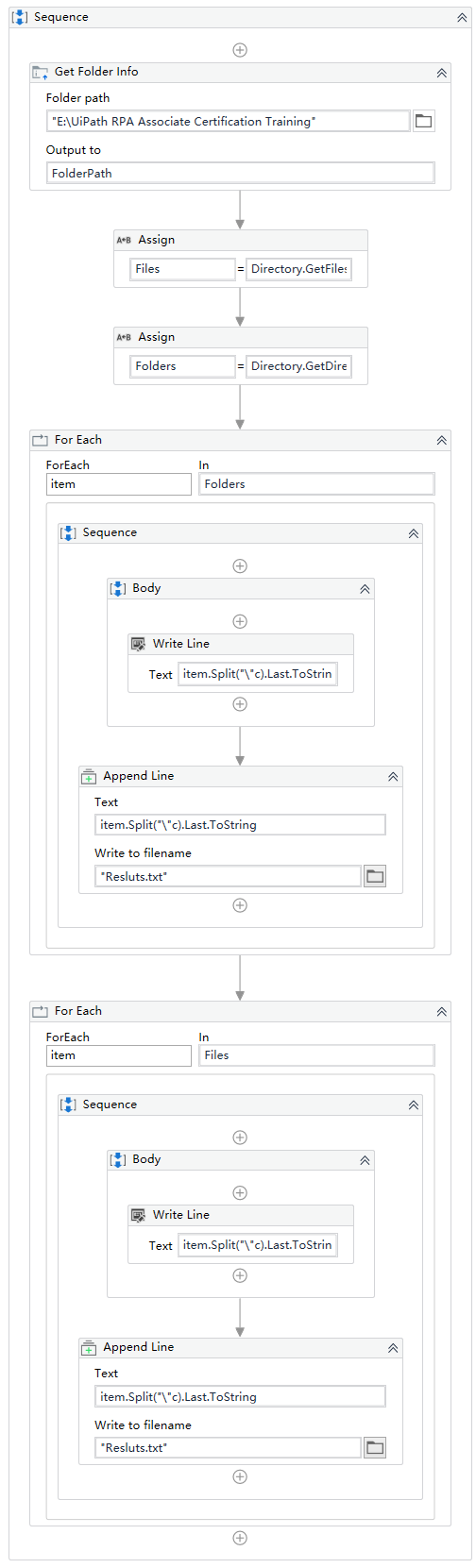Click browse file icon in first Append Line

coord(375,876)
